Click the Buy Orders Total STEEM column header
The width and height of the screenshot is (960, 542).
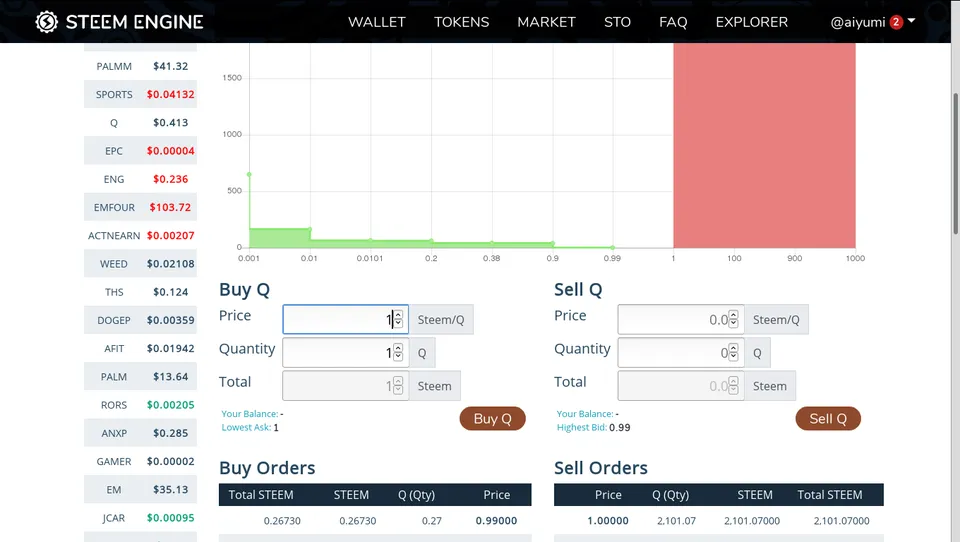click(x=261, y=495)
